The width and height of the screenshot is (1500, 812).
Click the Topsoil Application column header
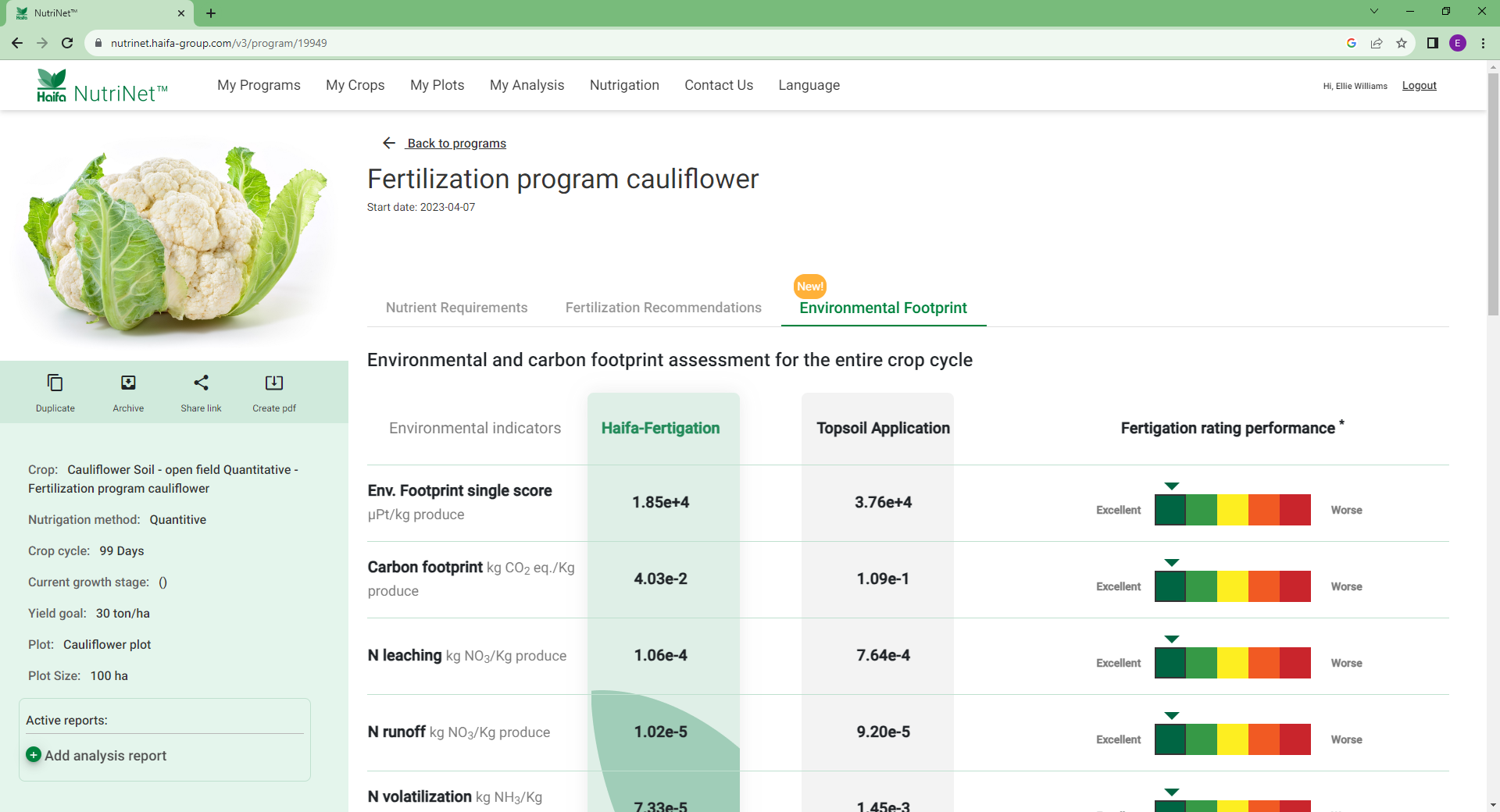point(884,428)
